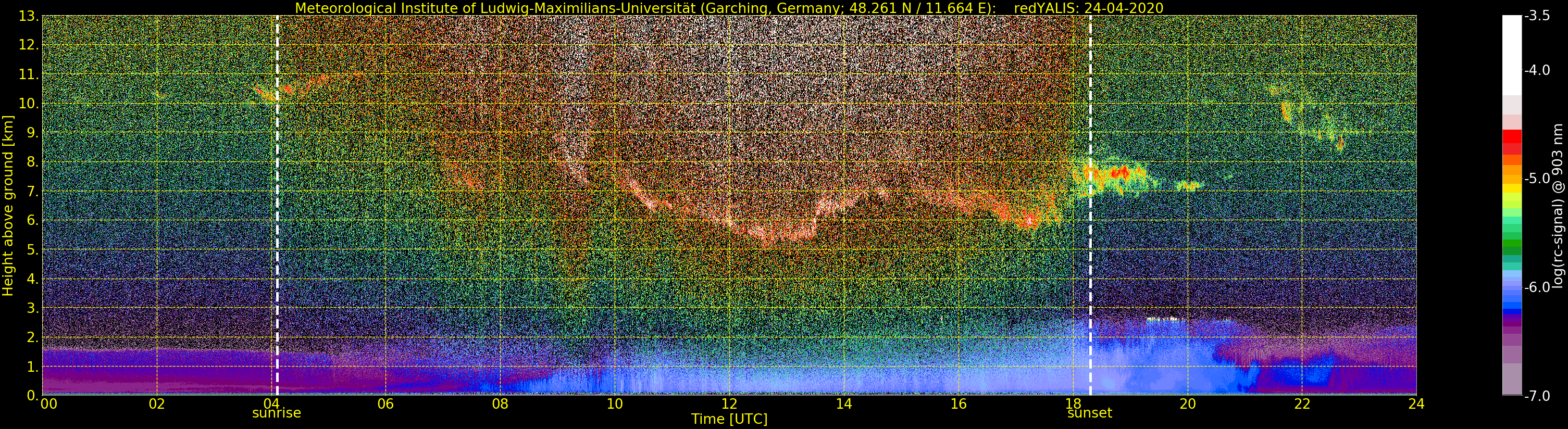Click the '00' tick on the time axis
1568x429 pixels.
(48, 403)
